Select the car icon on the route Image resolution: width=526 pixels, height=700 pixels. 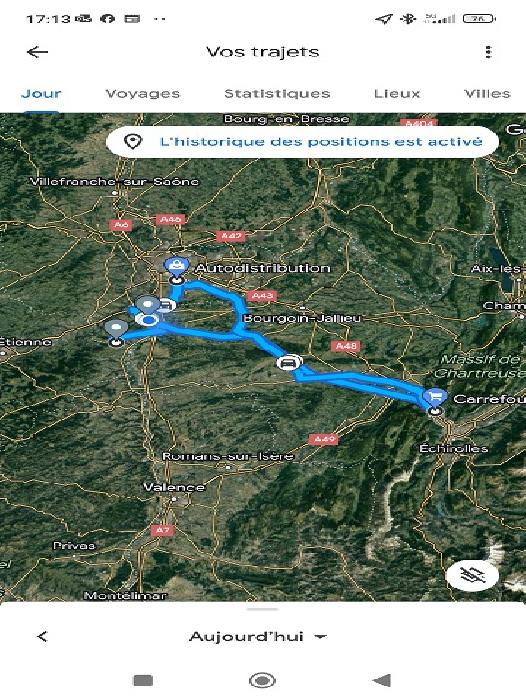tap(289, 362)
